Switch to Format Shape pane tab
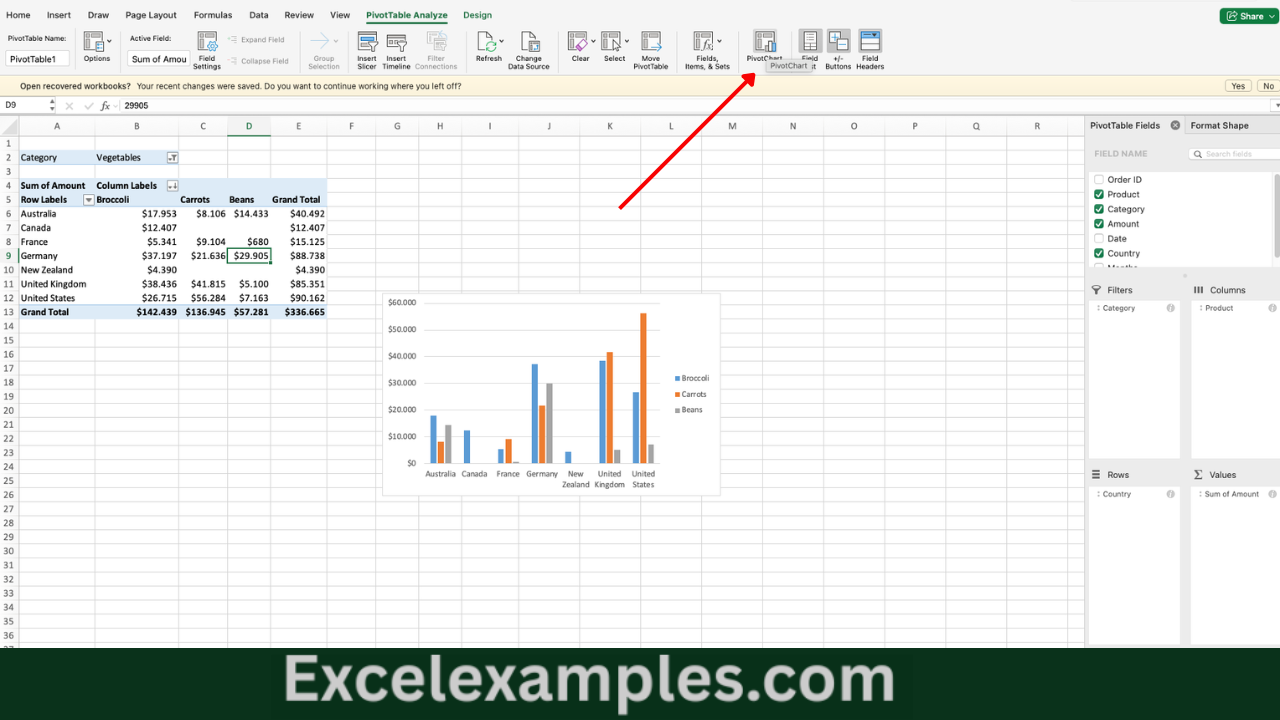 pyautogui.click(x=1219, y=125)
